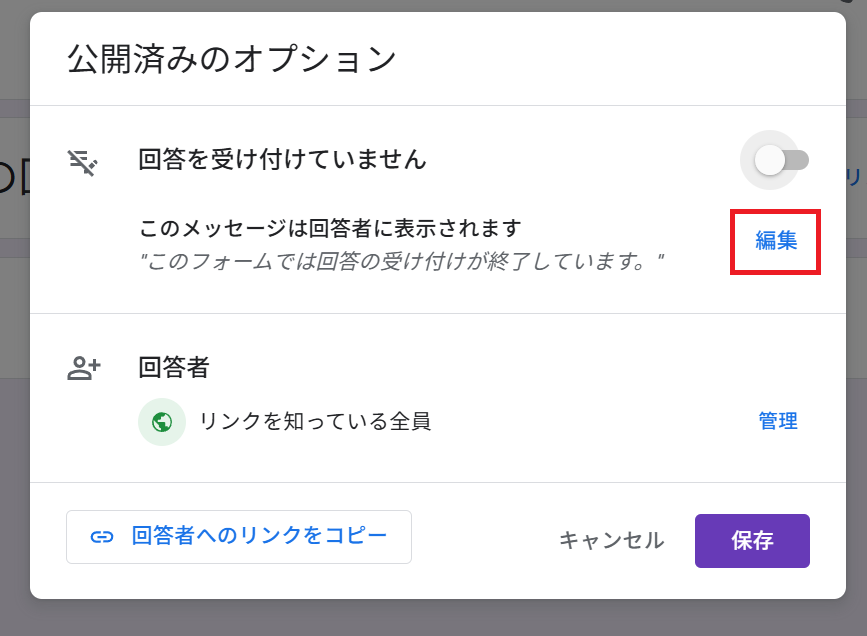Click the リンクを知っている全員 text

315,421
